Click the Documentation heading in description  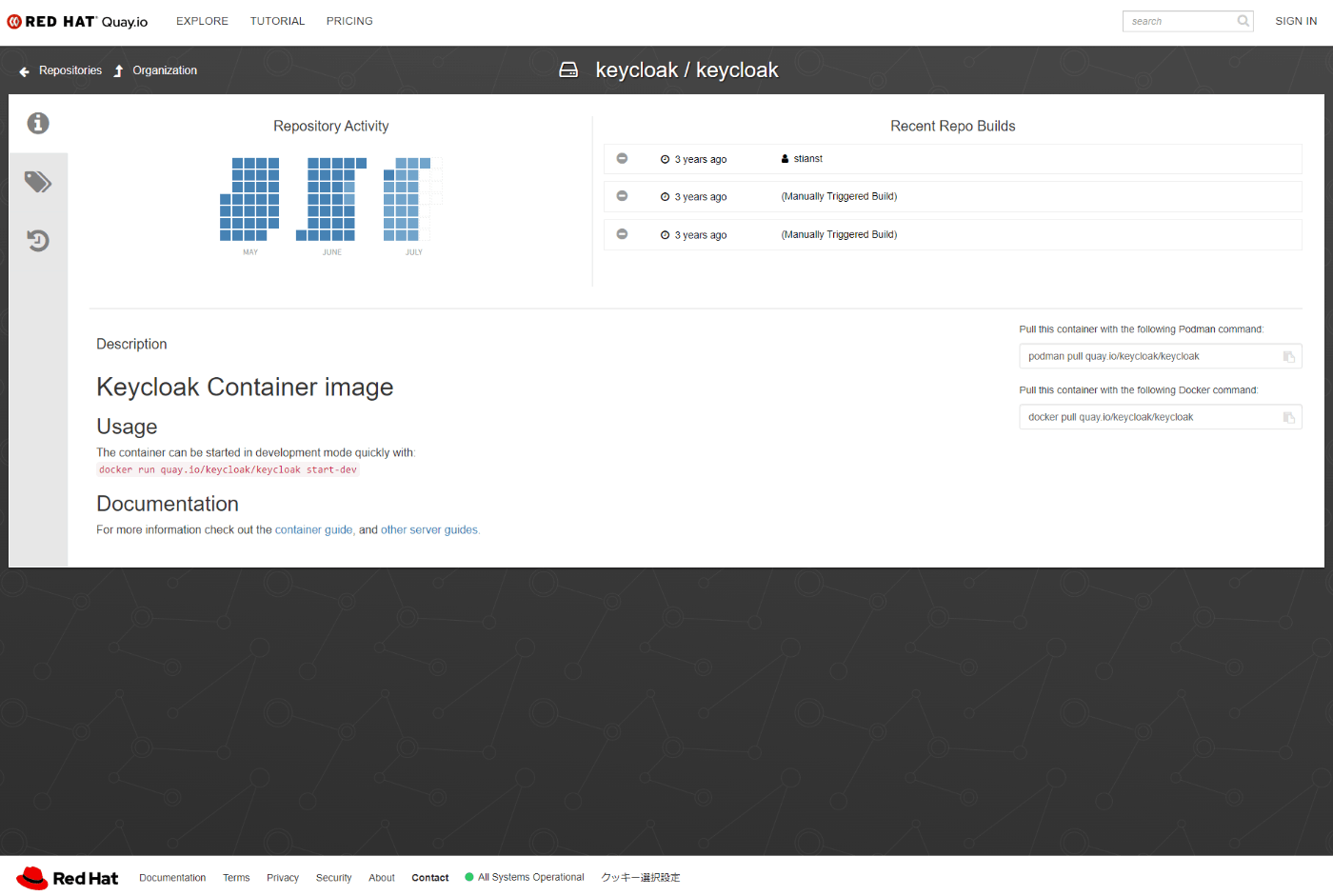[x=168, y=504]
